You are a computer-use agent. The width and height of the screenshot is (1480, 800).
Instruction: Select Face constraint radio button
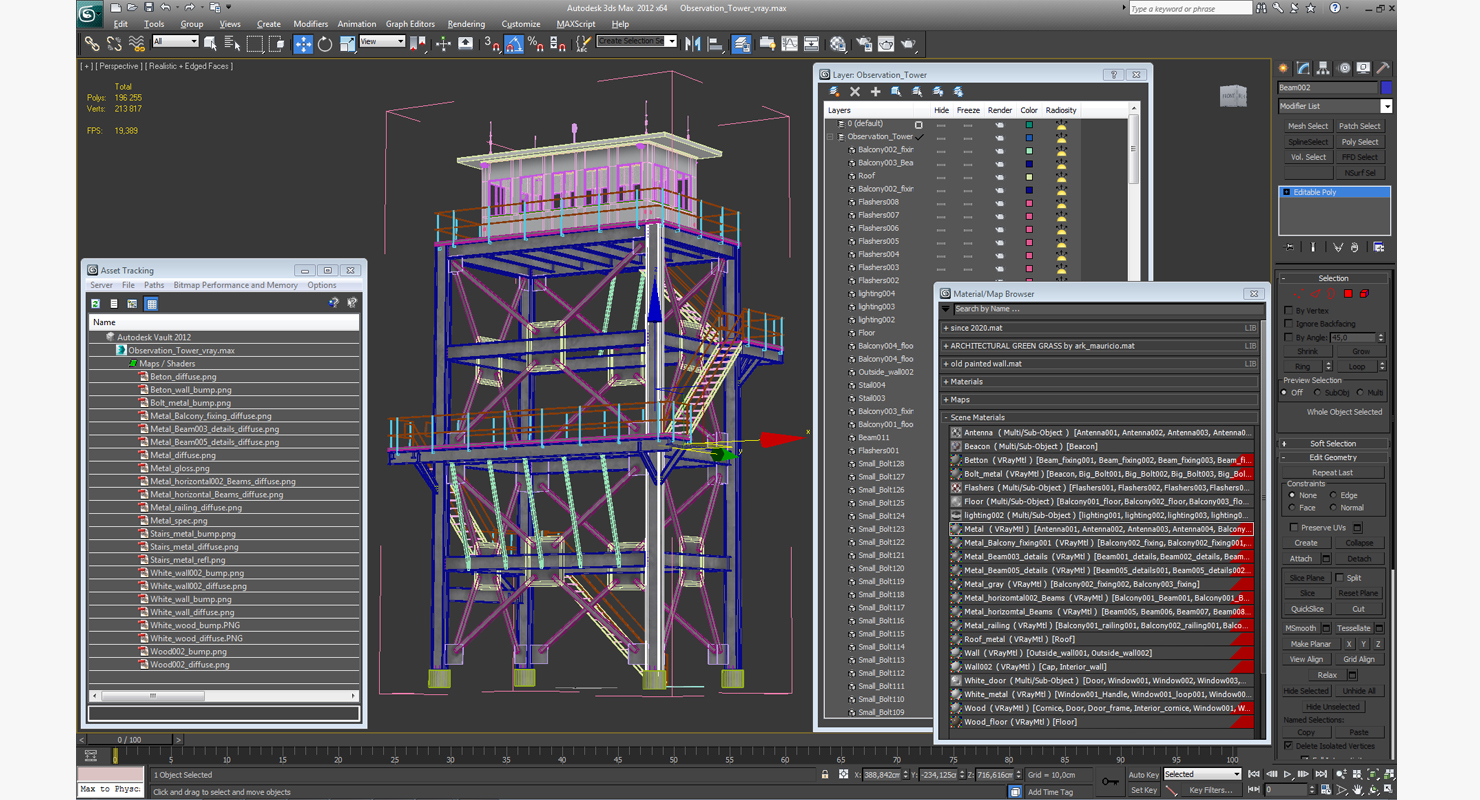pyautogui.click(x=1292, y=508)
